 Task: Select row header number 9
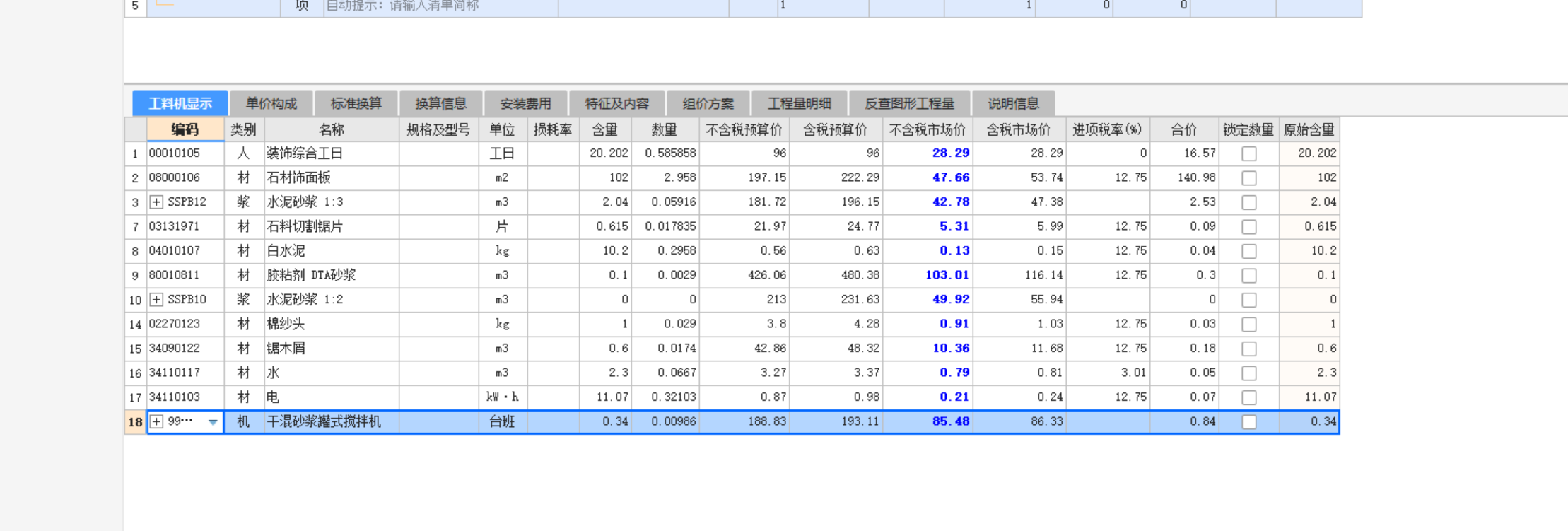click(135, 275)
